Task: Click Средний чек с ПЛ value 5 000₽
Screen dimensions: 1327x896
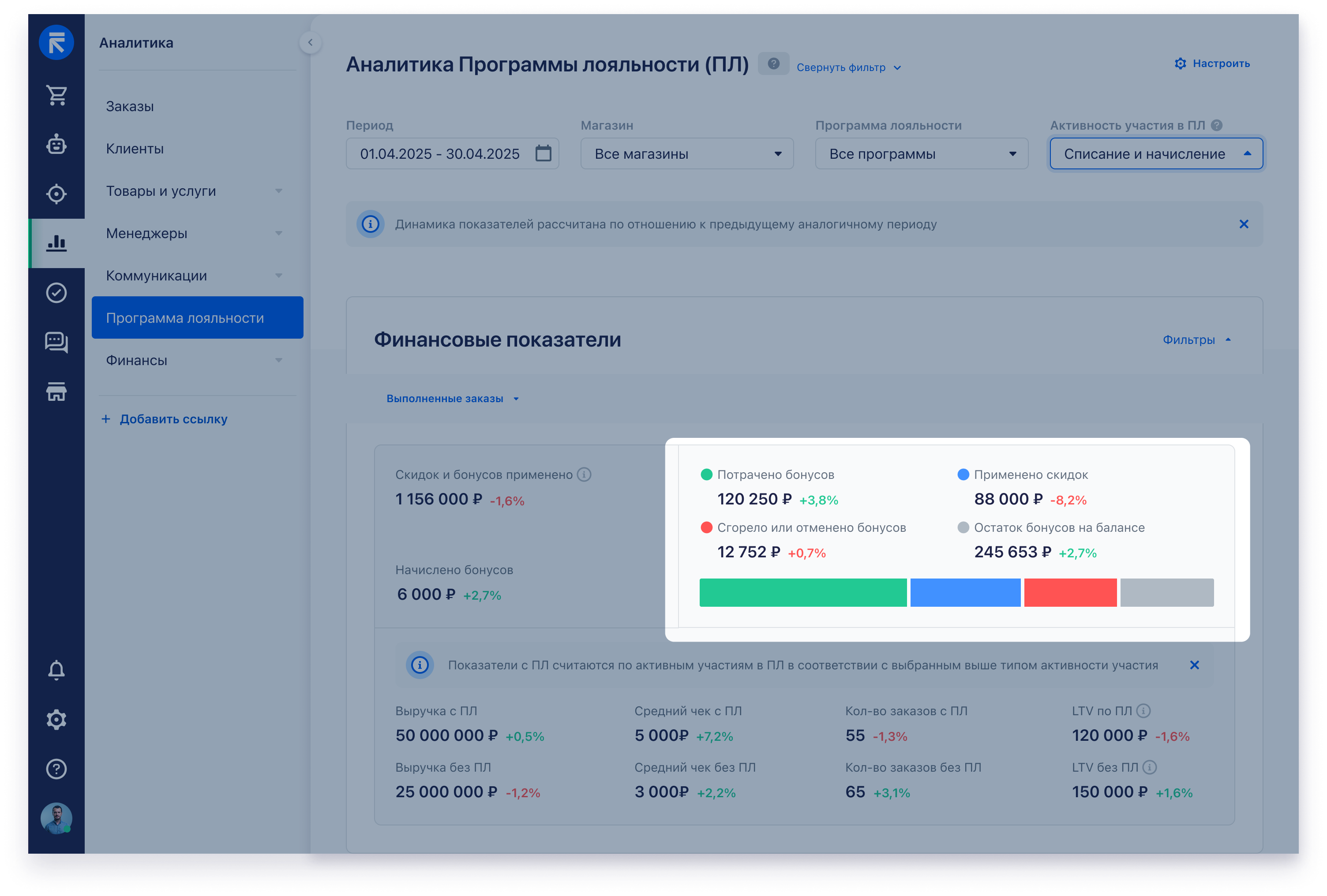Action: pos(661,735)
